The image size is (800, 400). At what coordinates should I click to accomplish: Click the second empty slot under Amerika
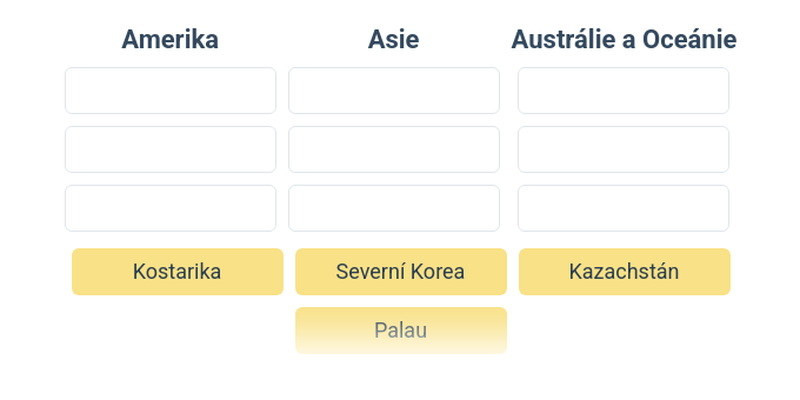170,149
